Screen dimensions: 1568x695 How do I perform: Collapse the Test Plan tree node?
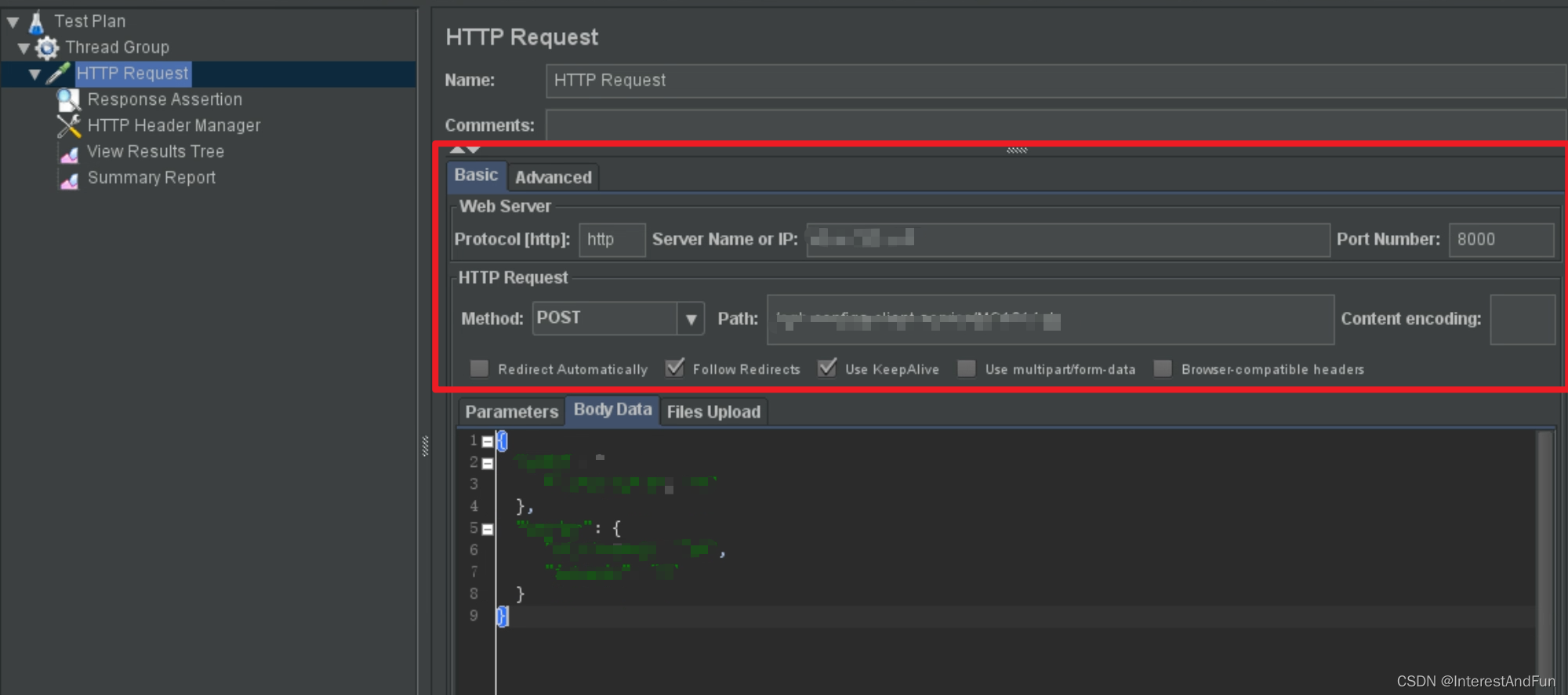[13, 22]
